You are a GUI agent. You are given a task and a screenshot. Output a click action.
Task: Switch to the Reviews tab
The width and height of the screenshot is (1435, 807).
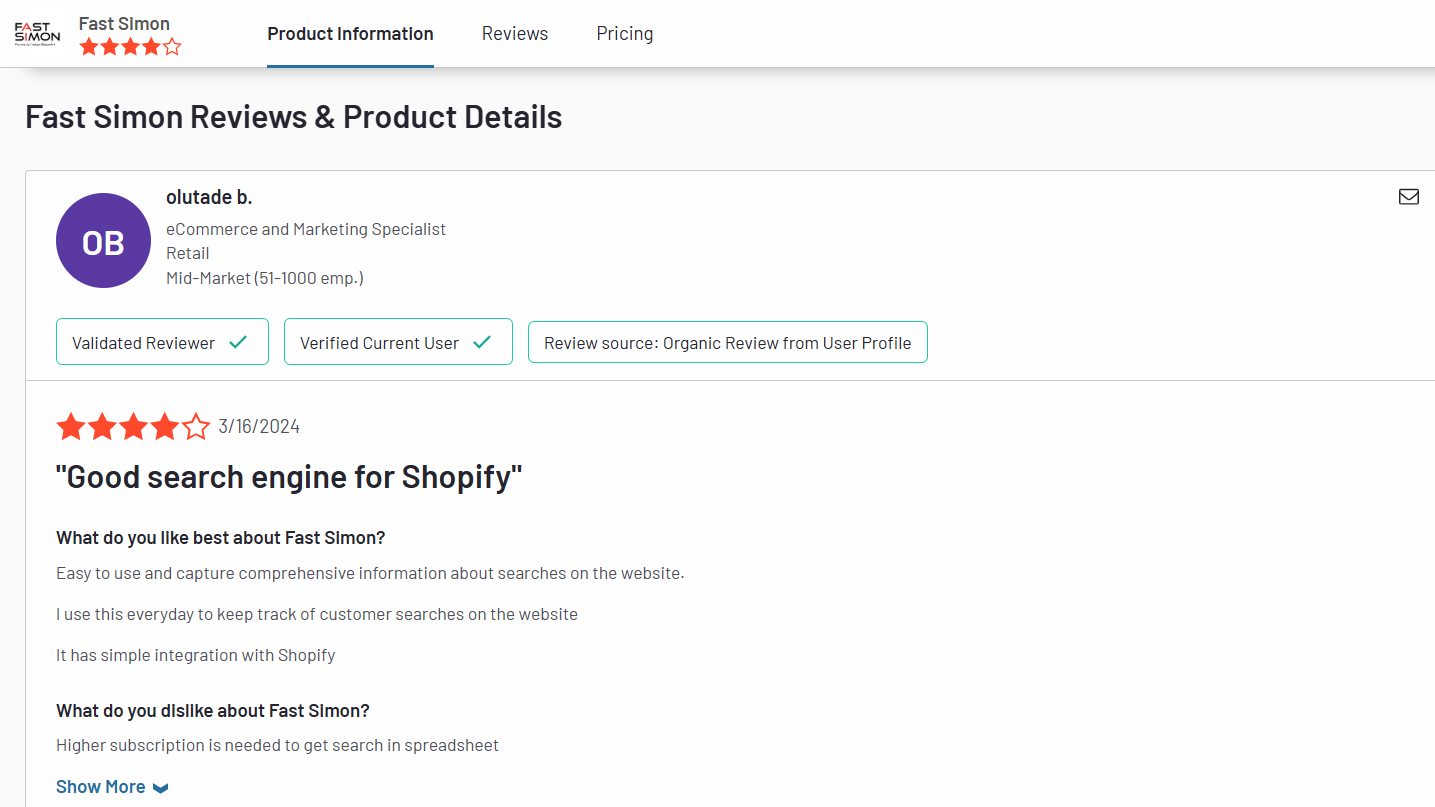tap(515, 34)
